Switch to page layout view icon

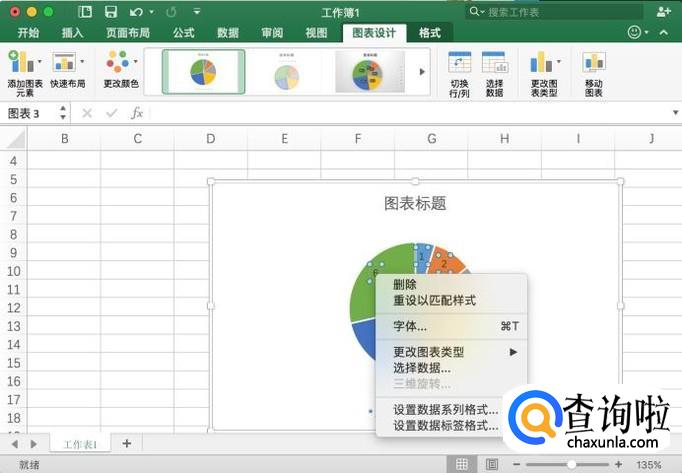(492, 464)
